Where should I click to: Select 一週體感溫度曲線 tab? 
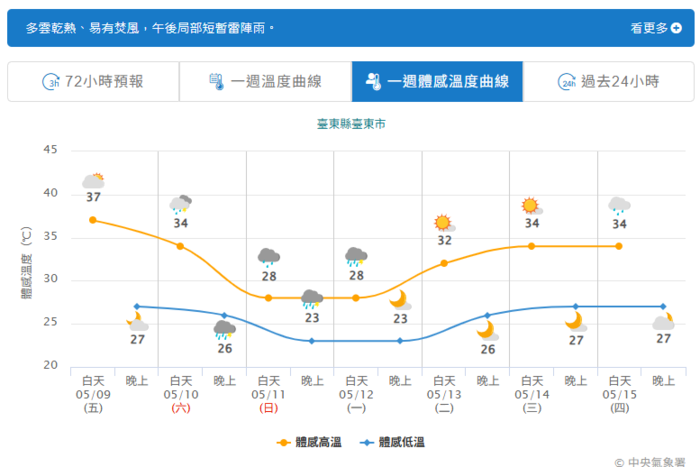(x=437, y=82)
